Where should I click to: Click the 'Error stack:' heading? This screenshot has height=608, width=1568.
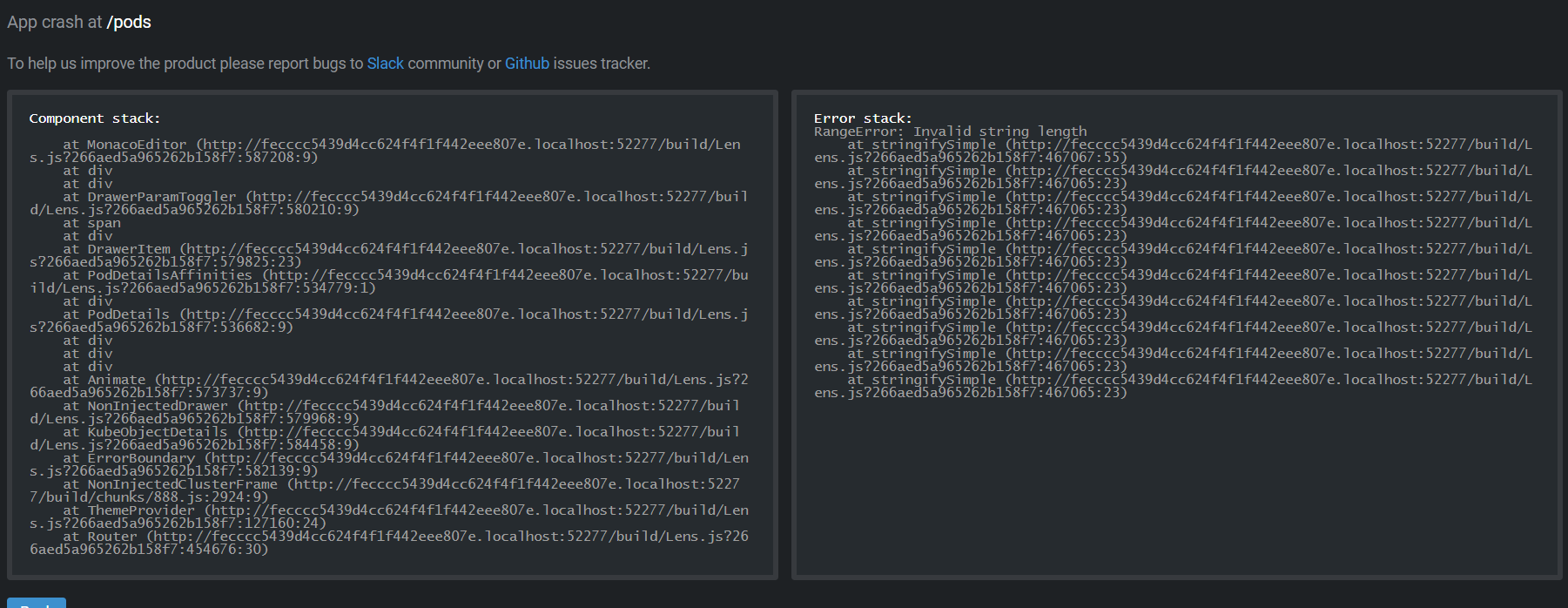point(863,118)
